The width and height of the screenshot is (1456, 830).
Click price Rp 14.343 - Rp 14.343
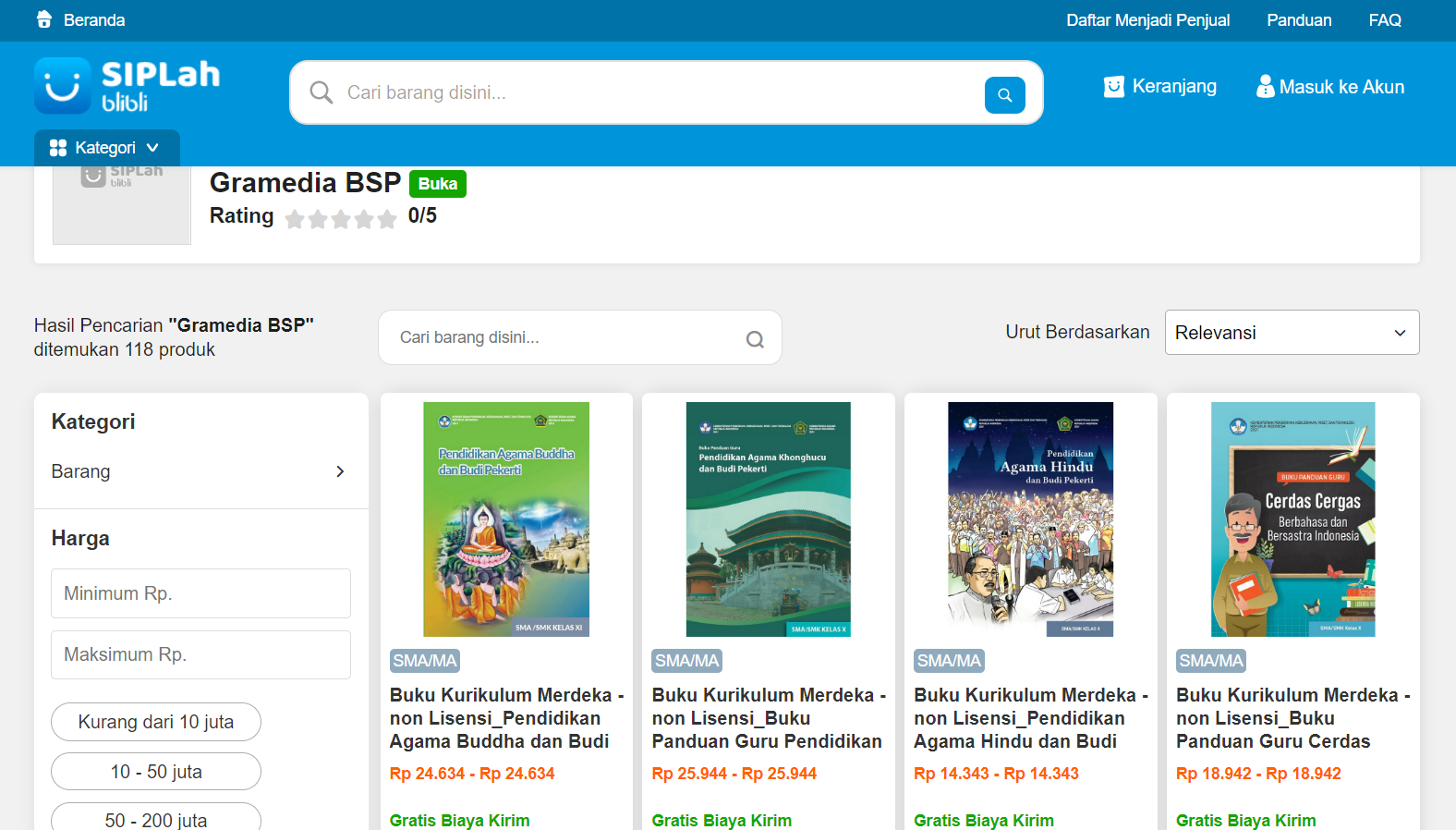996,774
